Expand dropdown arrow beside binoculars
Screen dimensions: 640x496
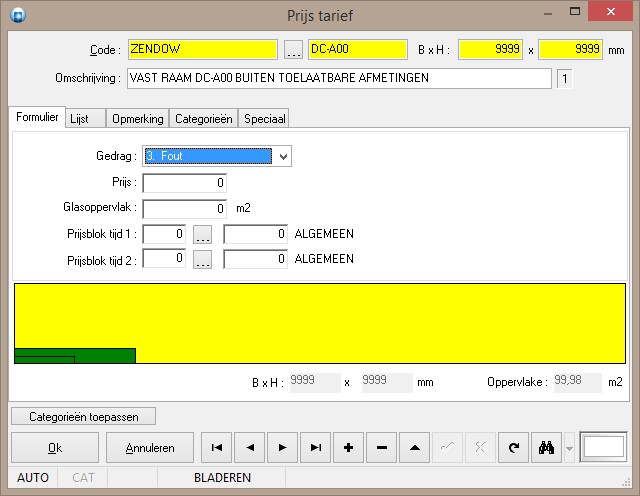point(569,449)
